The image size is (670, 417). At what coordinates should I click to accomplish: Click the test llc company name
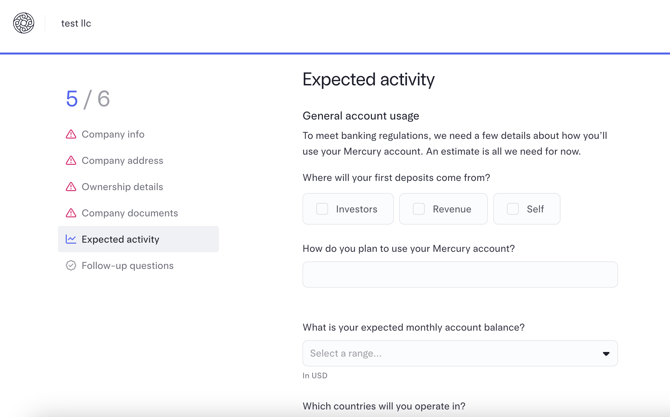pyautogui.click(x=76, y=23)
